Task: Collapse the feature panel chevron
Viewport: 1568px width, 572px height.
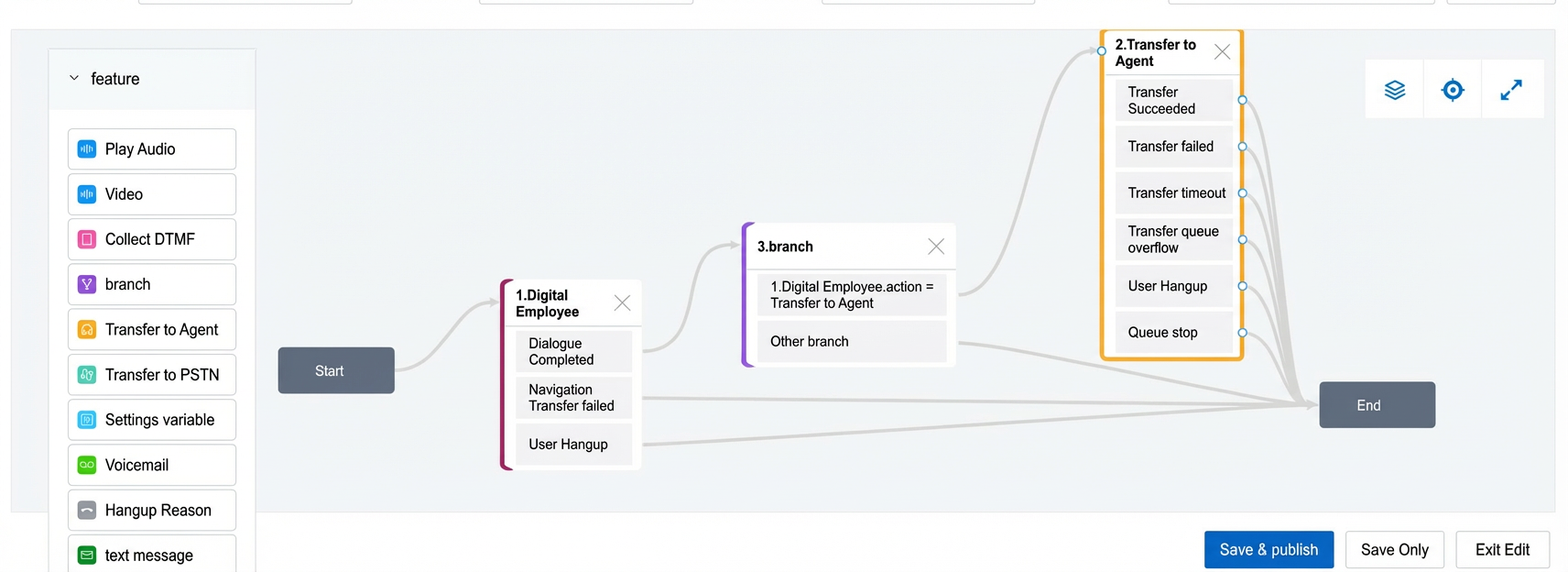Action: [74, 79]
